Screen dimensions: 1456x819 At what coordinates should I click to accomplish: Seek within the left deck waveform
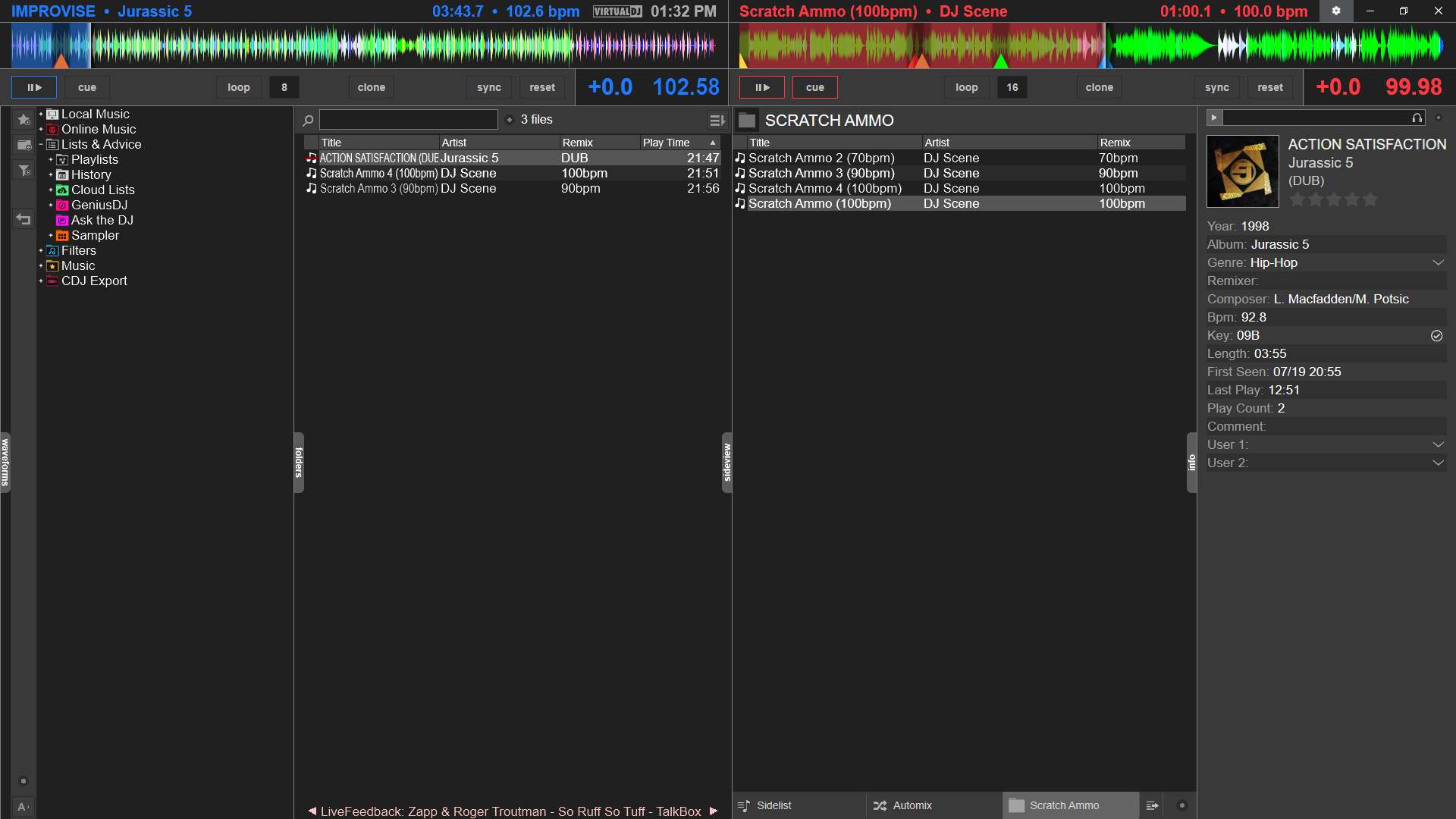click(364, 45)
